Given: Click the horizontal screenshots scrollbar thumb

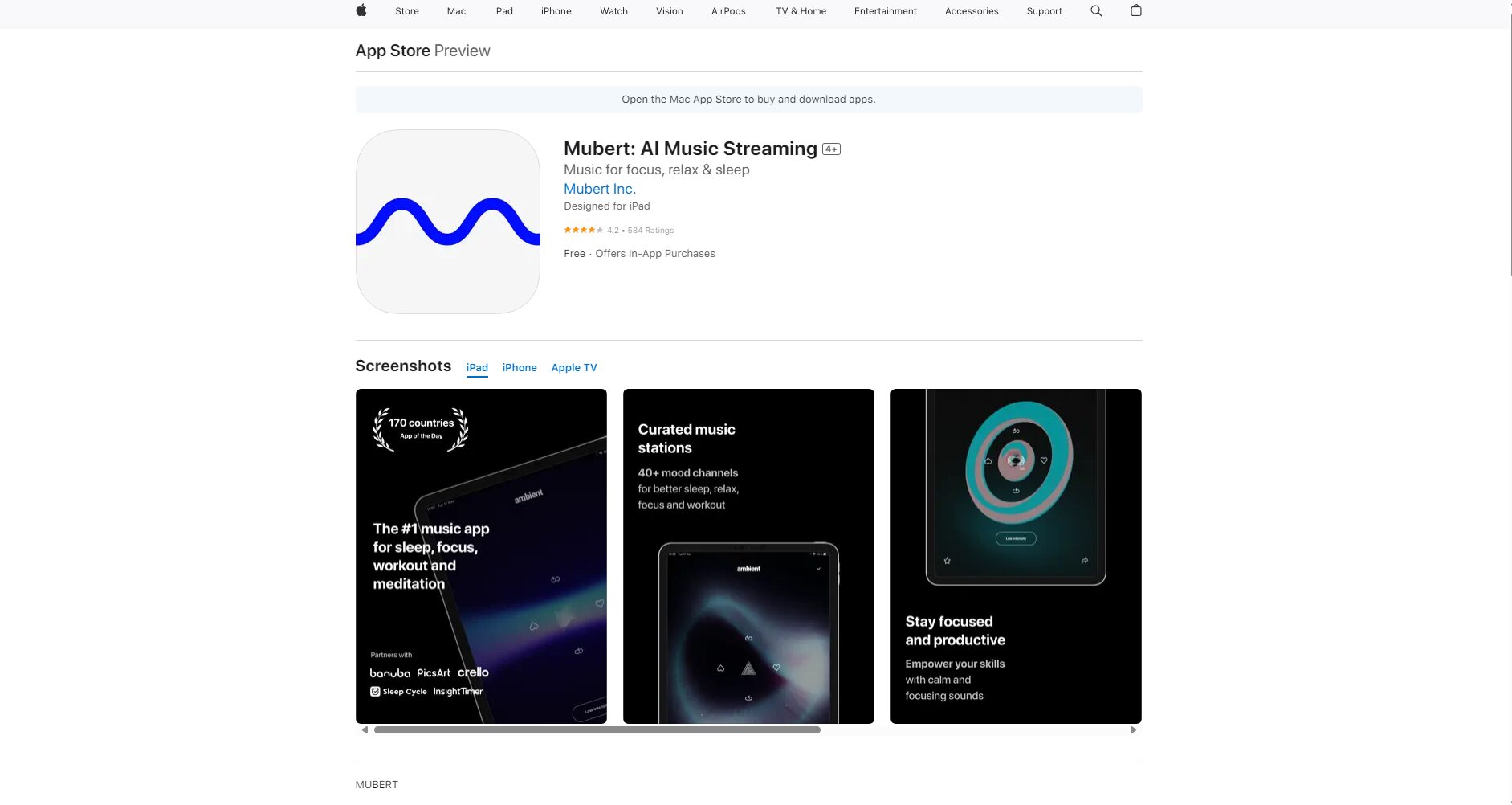Looking at the screenshot, I should 597,730.
